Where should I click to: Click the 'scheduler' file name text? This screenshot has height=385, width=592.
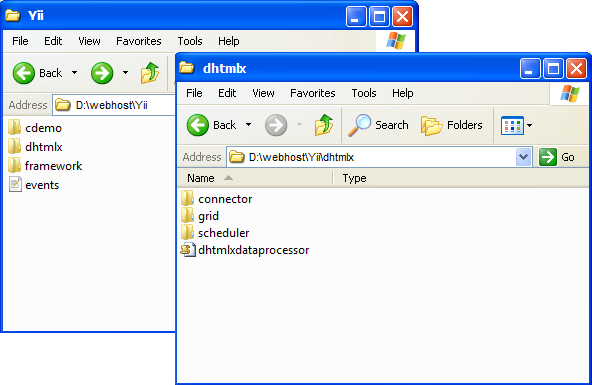click(224, 233)
